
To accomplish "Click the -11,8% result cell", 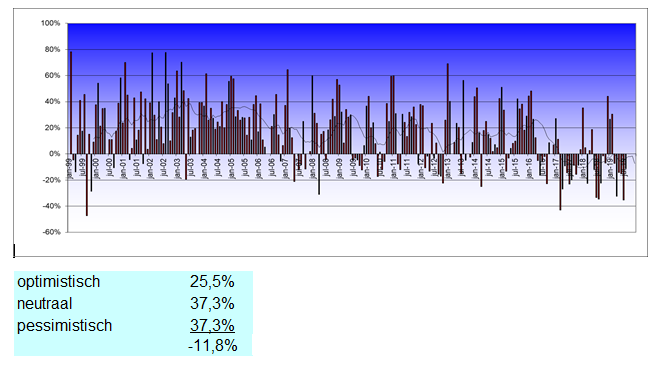I will [x=212, y=346].
